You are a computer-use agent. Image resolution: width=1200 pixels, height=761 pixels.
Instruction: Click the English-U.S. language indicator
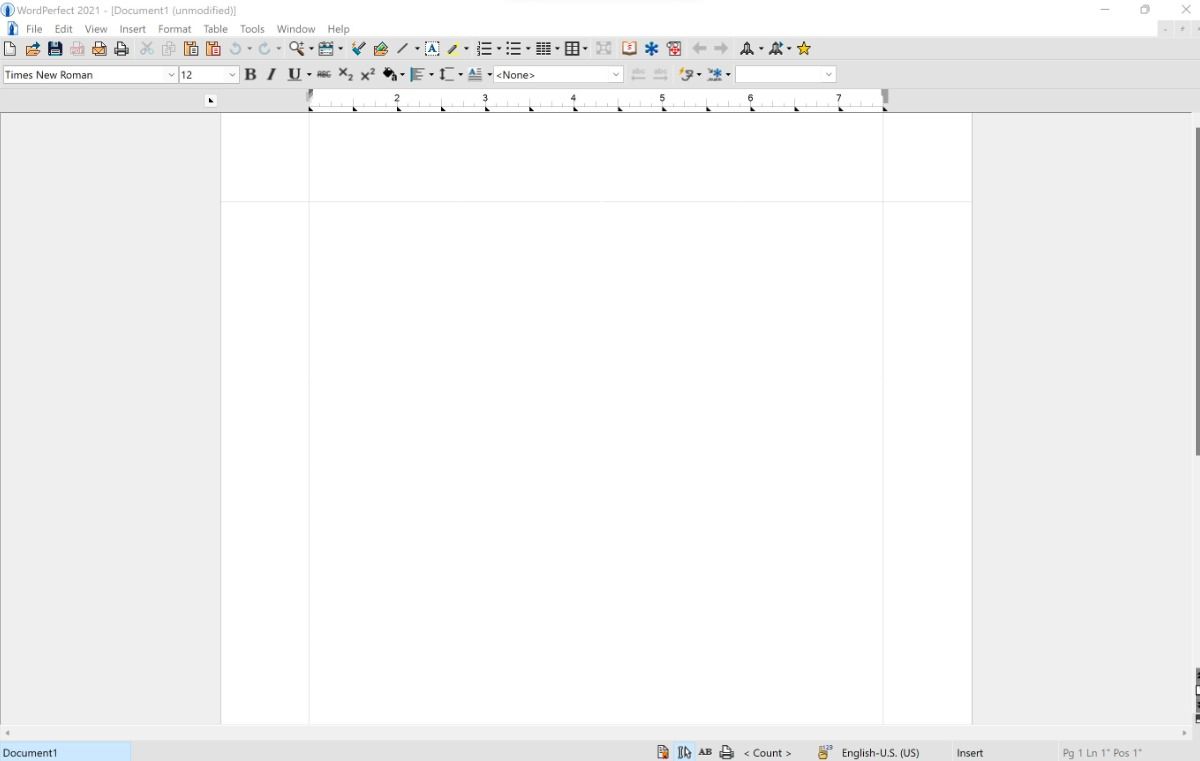[x=881, y=752]
